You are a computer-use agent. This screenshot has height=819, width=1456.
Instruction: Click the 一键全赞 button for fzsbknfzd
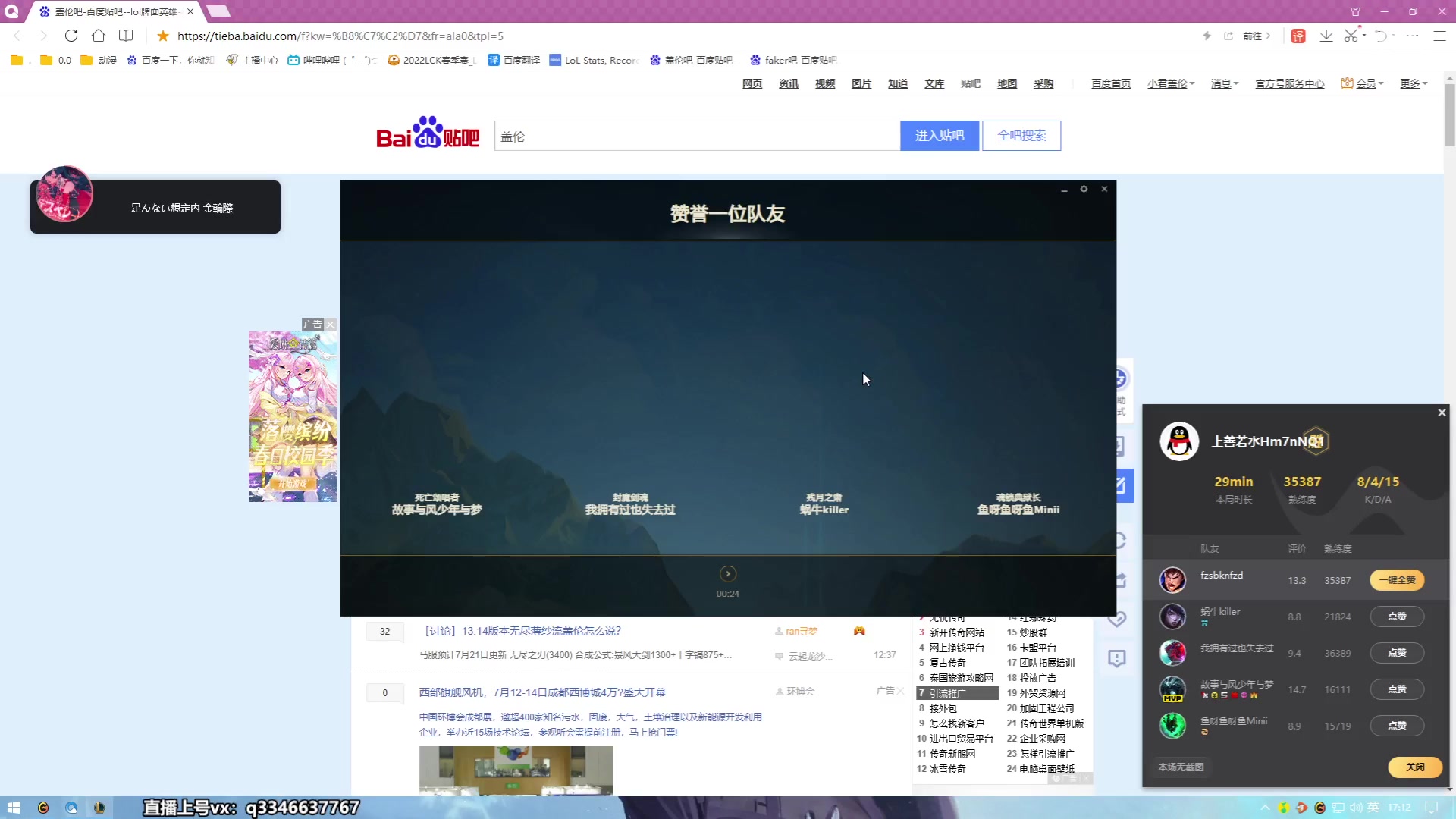pyautogui.click(x=1396, y=579)
